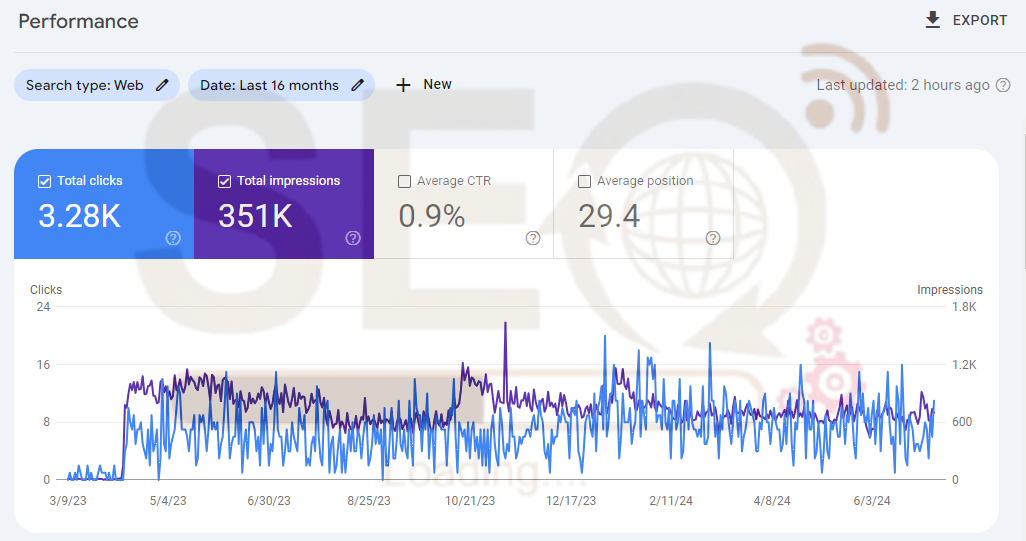The height and width of the screenshot is (541, 1026).
Task: Open the help icon in Average CTR card
Action: click(533, 238)
